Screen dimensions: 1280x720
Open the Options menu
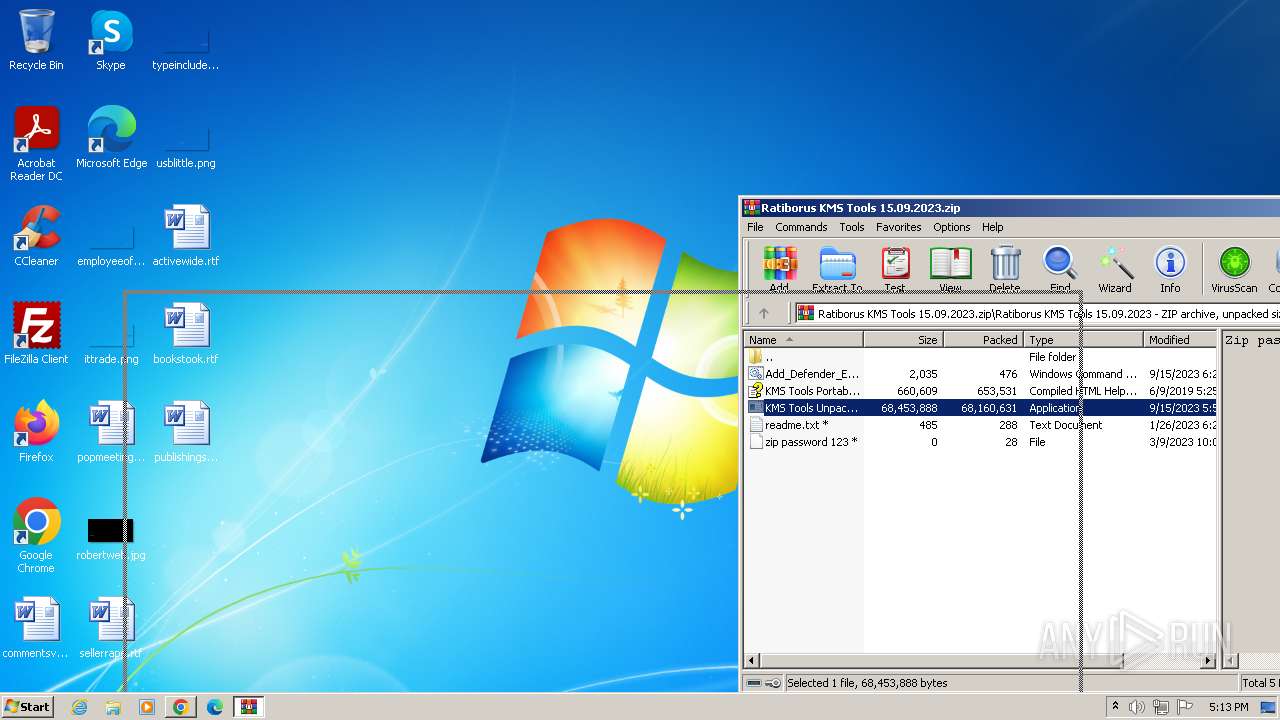952,227
